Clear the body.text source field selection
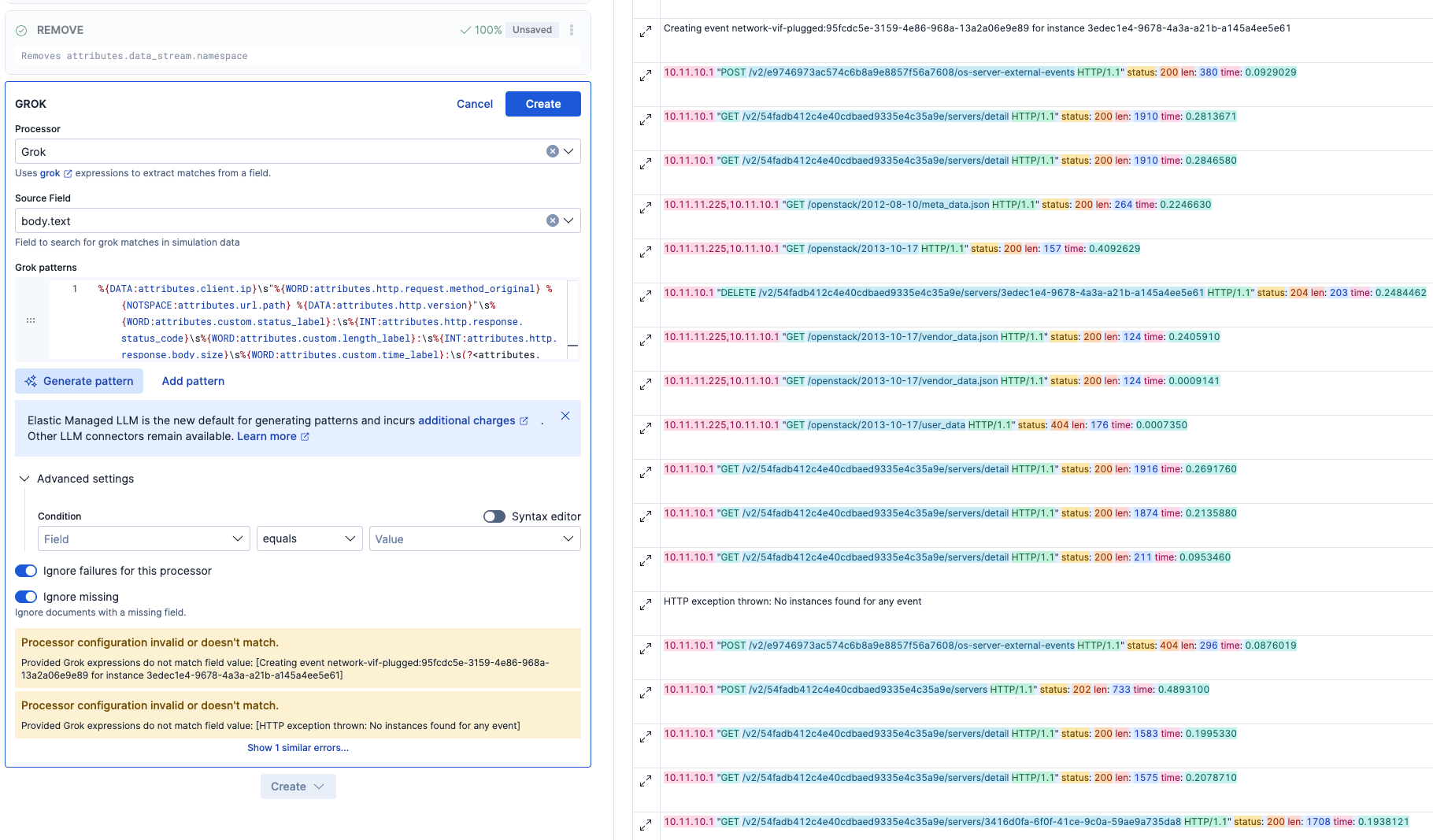 point(553,220)
